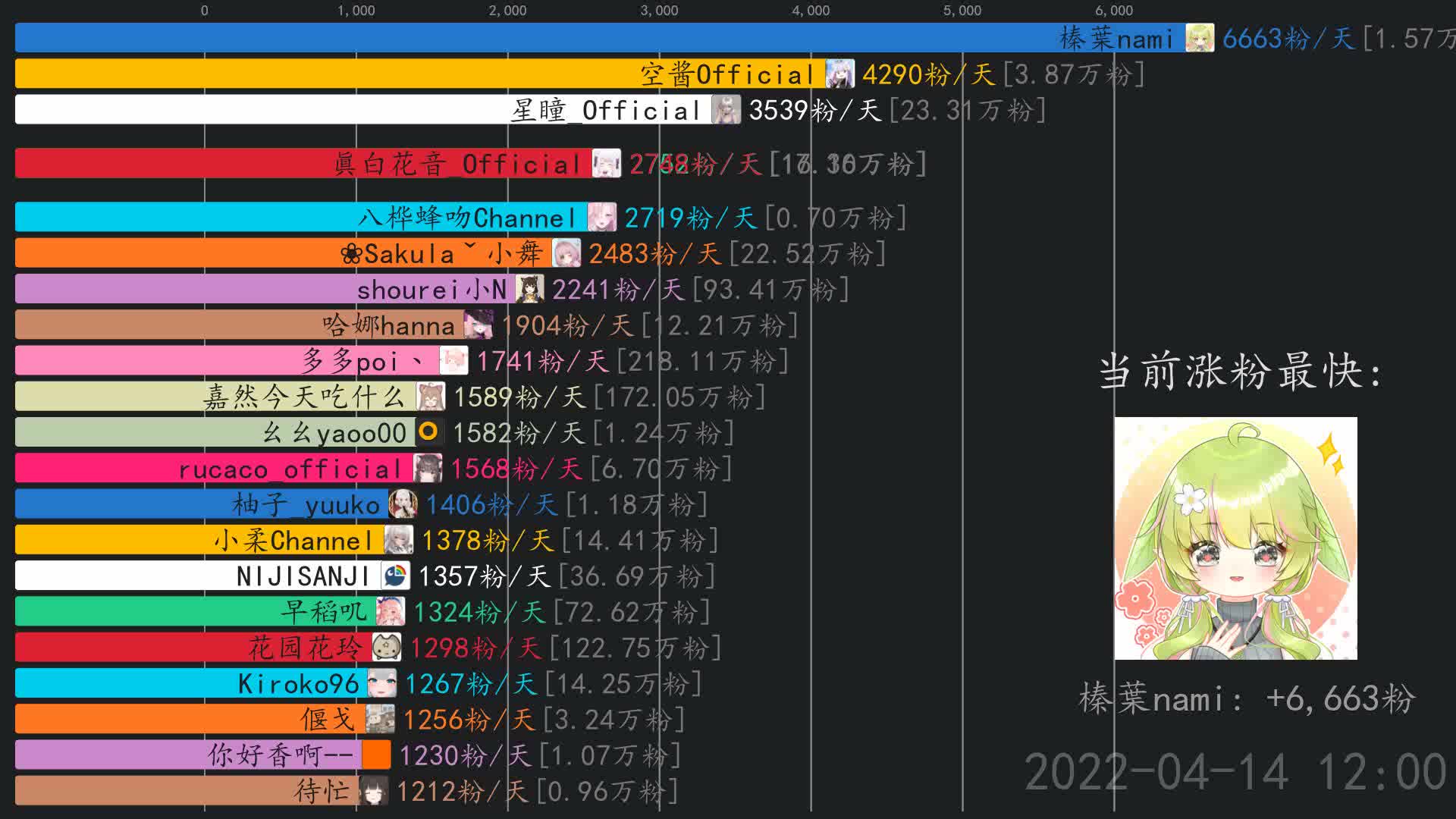Toggle the 多多poi、 bar highlight
The height and width of the screenshot is (819, 1456).
point(227,361)
